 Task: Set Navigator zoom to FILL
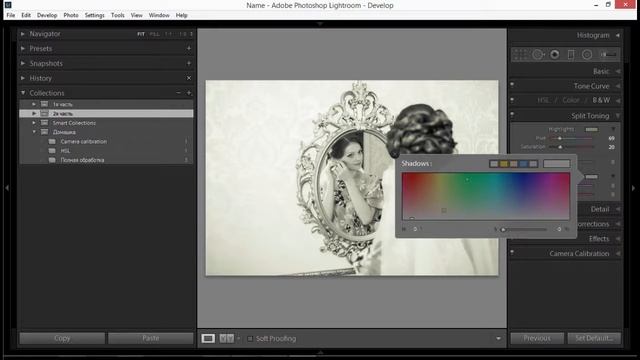point(155,34)
